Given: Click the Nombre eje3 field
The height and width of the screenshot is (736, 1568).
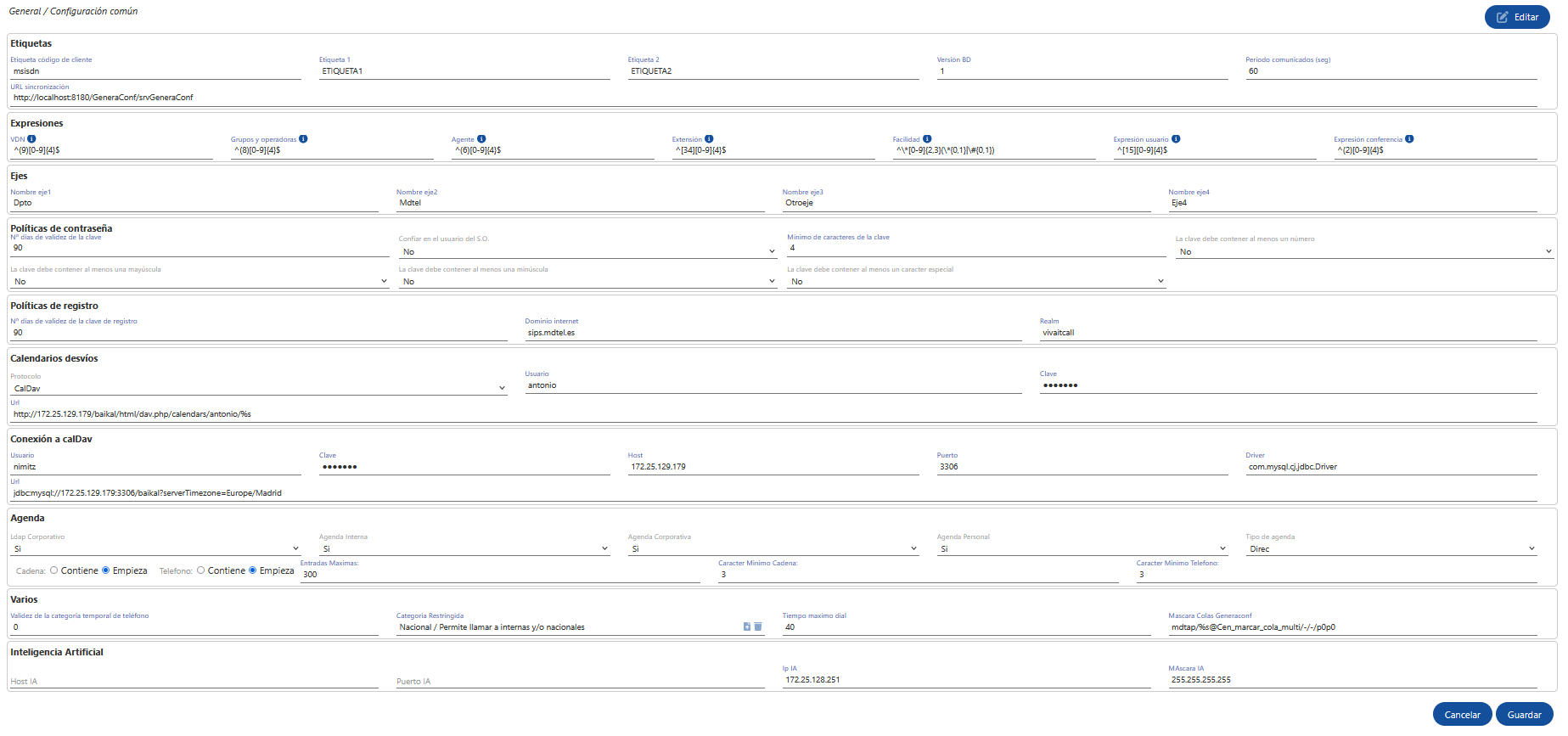Looking at the screenshot, I should (967, 203).
